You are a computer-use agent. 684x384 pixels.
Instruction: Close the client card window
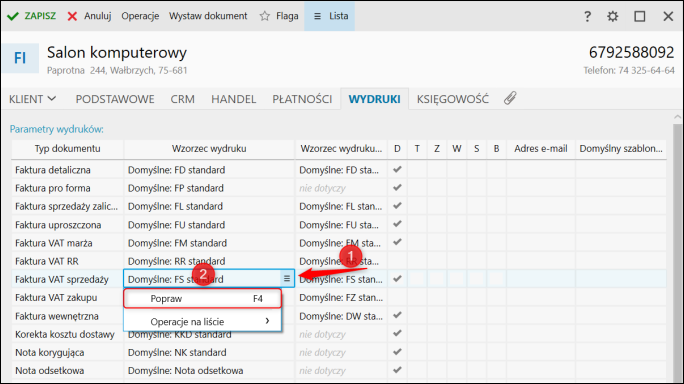(668, 17)
